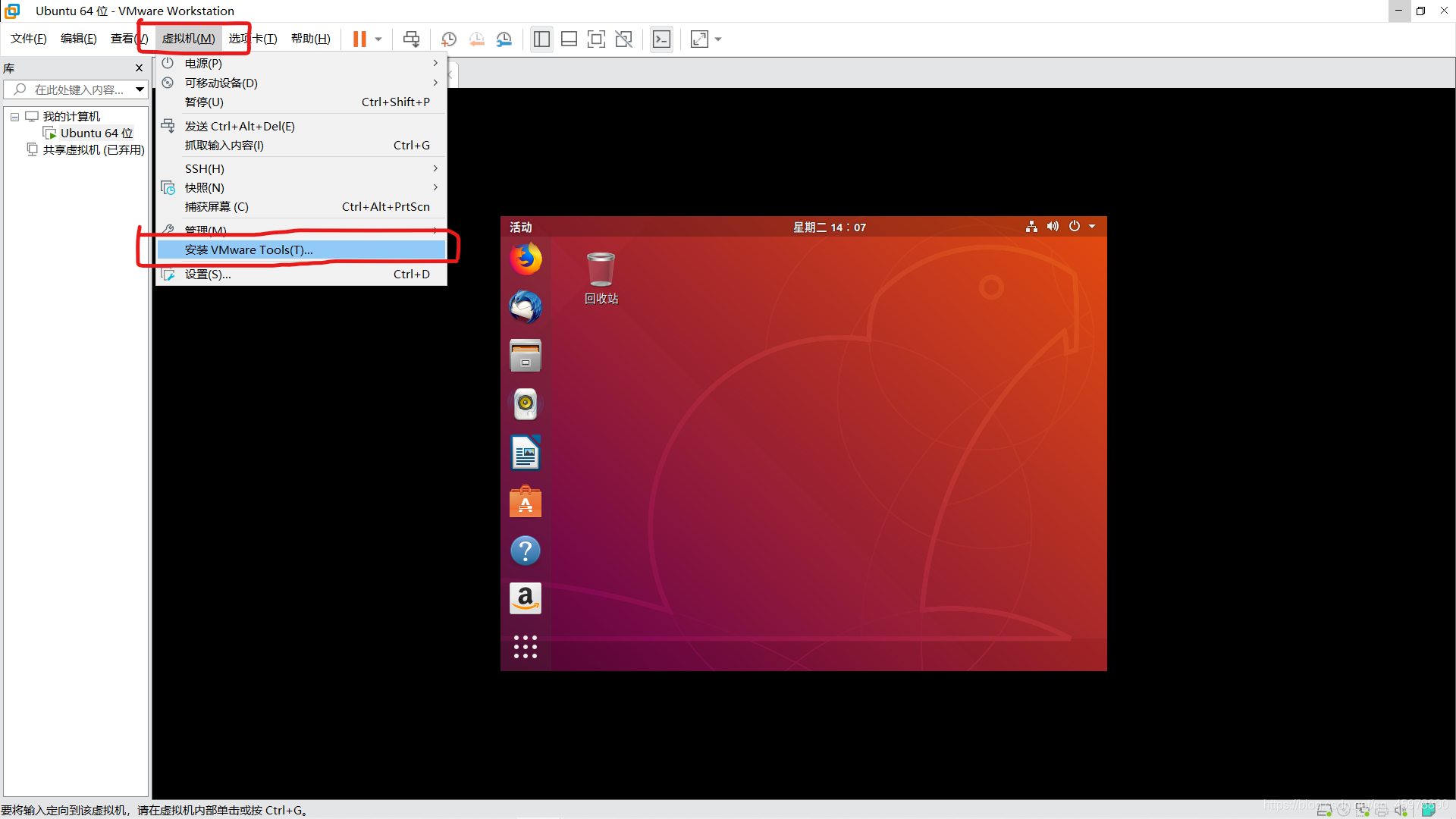Open the 虚拟机(M) menu
Screen dimensions: 1456x819
(189, 39)
